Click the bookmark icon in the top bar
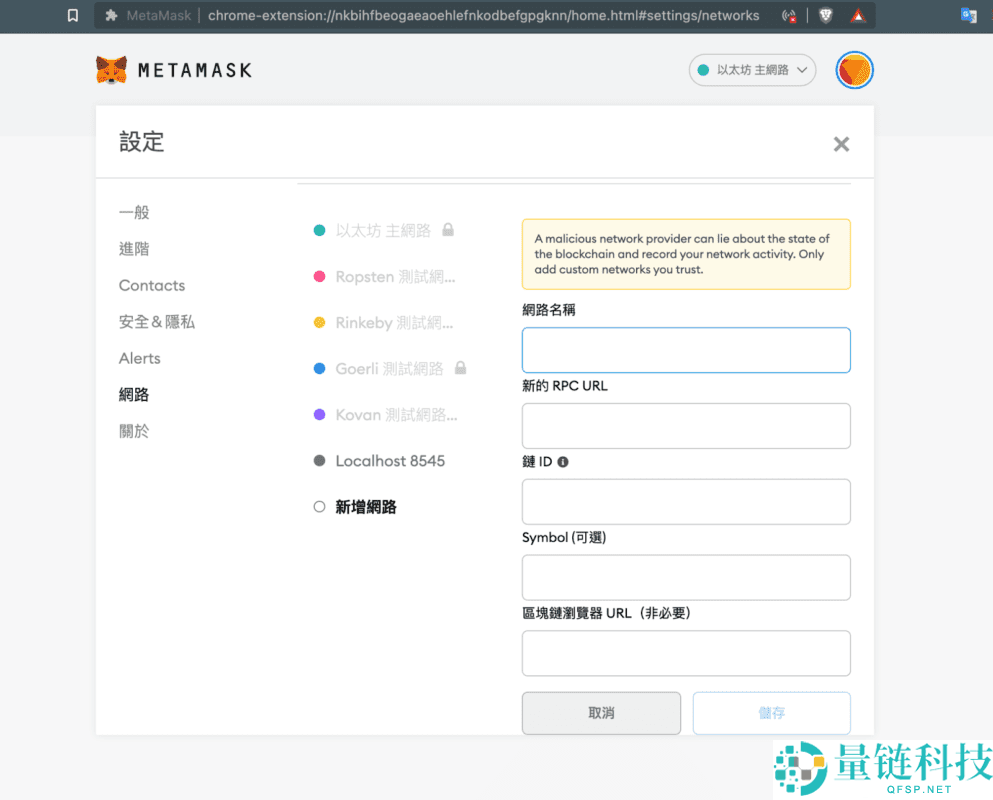993x800 pixels. [71, 15]
